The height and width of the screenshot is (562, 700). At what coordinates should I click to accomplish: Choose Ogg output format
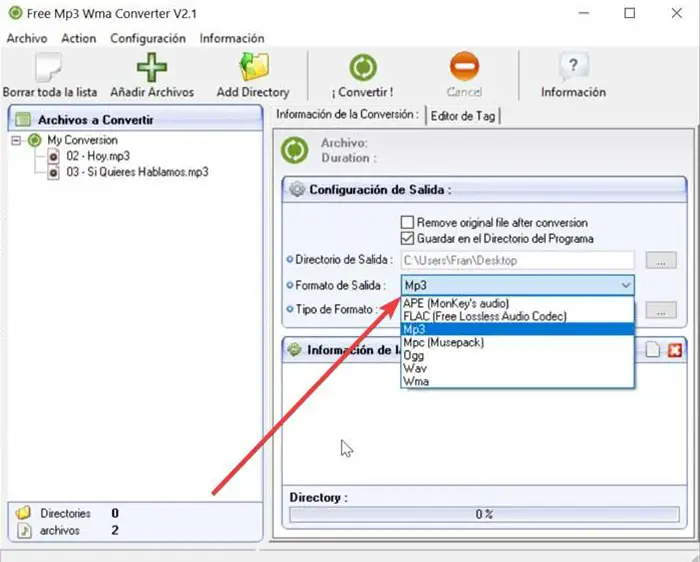point(517,355)
